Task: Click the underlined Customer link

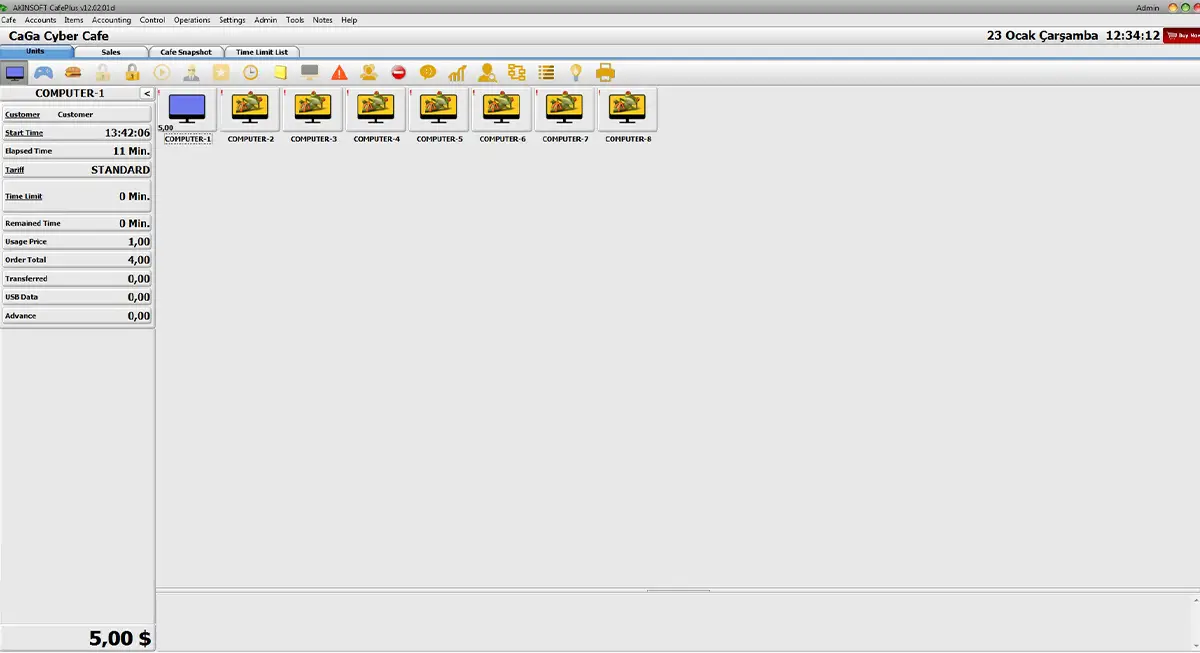Action: click(23, 115)
